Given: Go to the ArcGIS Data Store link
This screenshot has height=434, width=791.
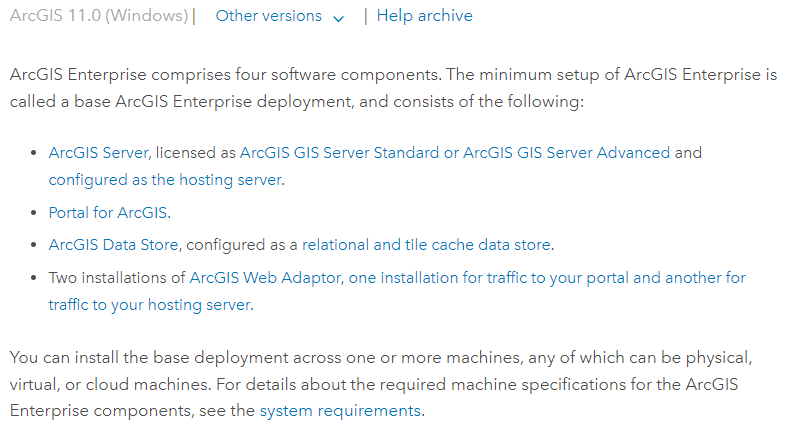Looking at the screenshot, I should pos(113,245).
